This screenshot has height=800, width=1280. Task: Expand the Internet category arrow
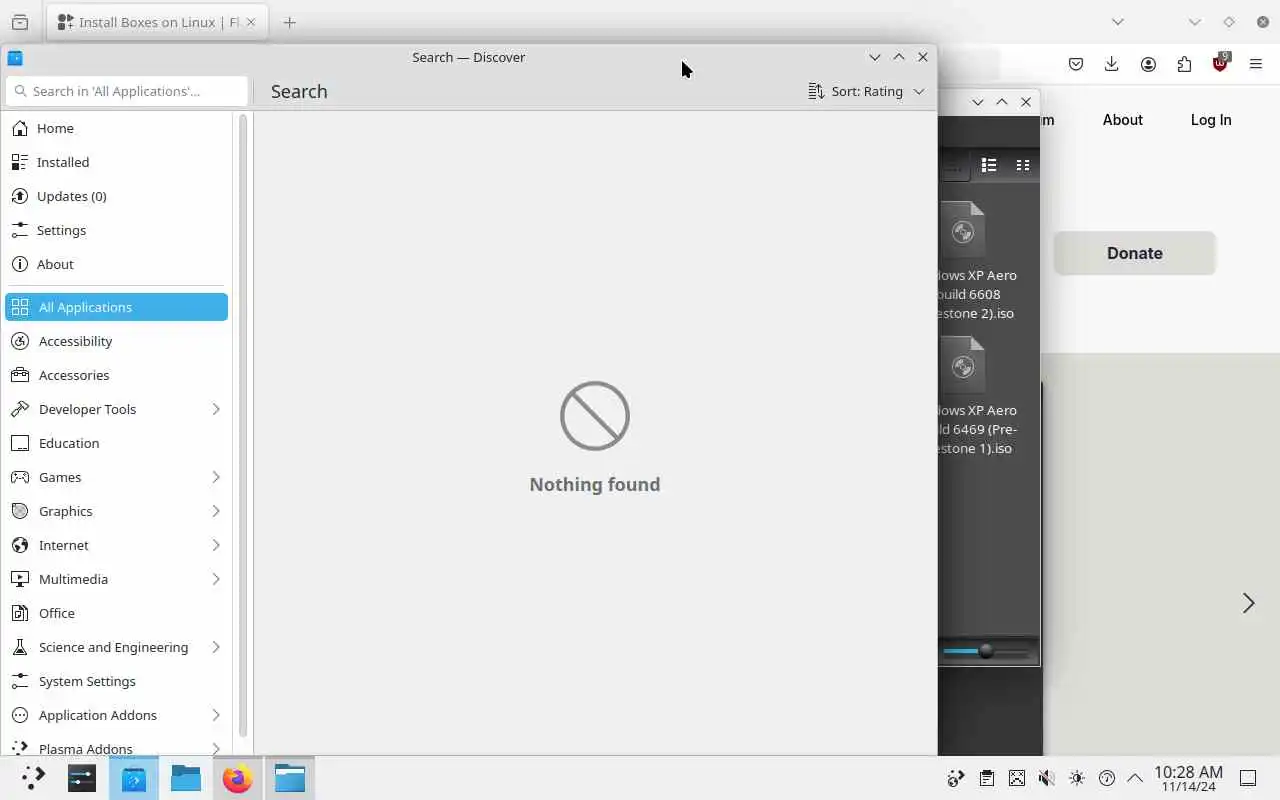pos(216,545)
